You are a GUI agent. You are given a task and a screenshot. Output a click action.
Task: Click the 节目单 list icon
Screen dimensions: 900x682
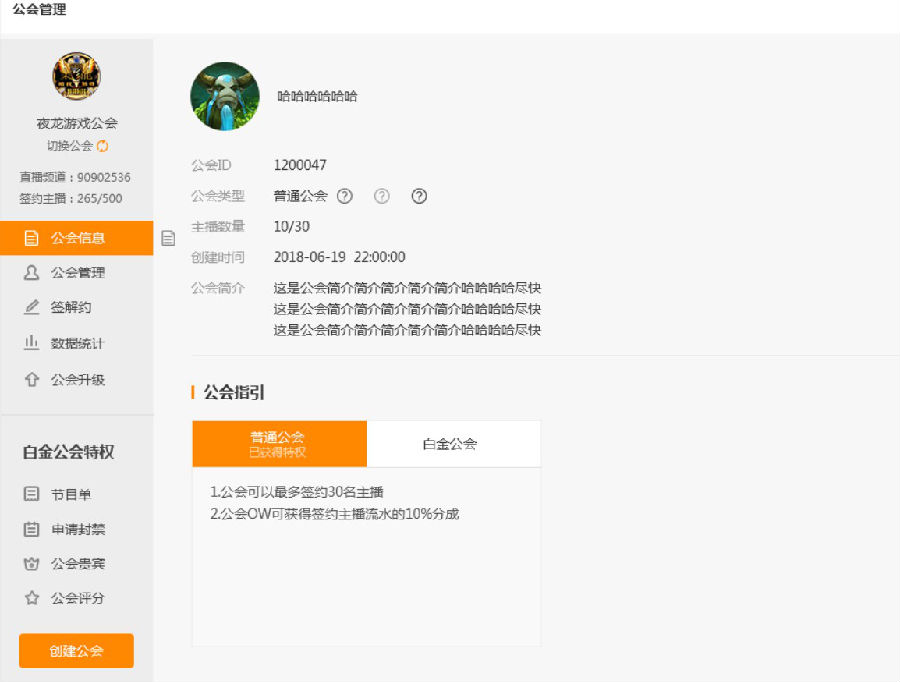click(x=32, y=494)
